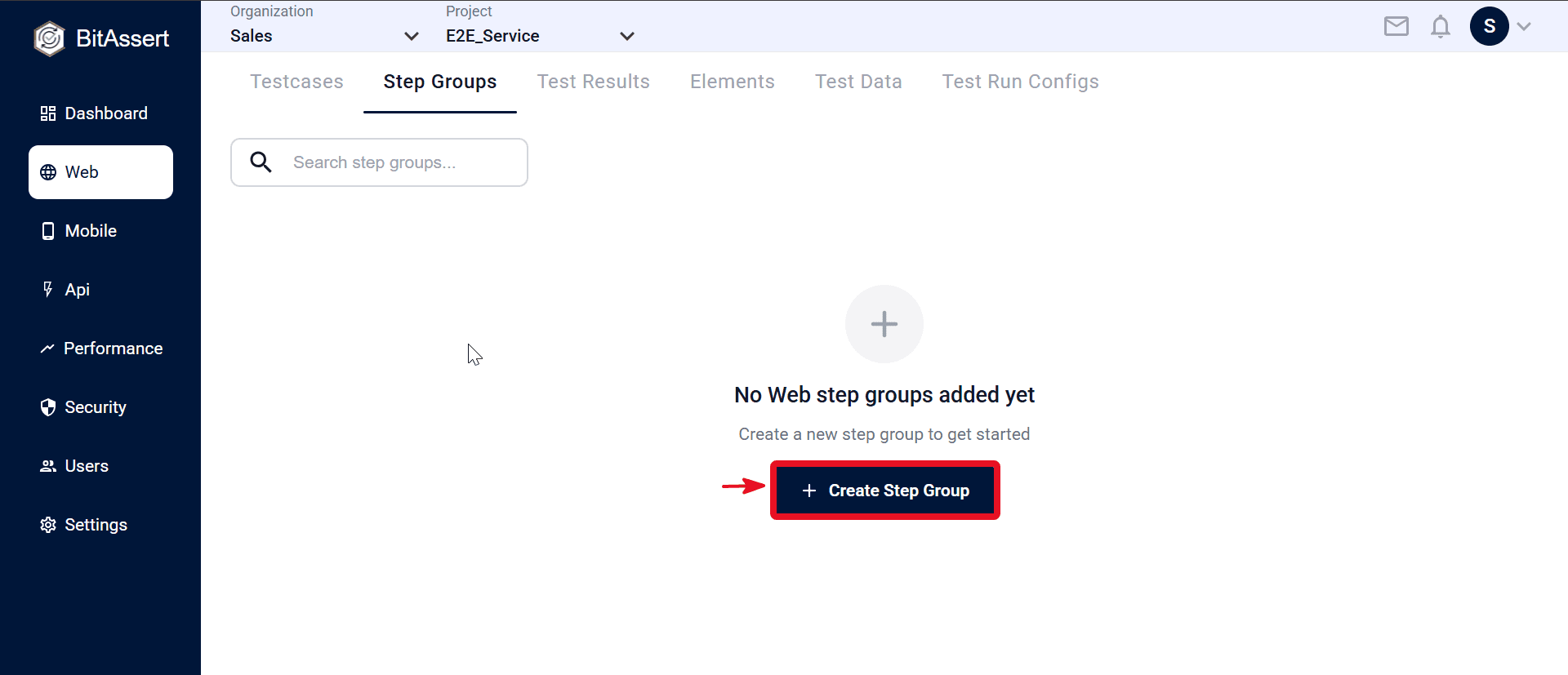
Task: Click the large plus circle icon
Action: coord(884,324)
